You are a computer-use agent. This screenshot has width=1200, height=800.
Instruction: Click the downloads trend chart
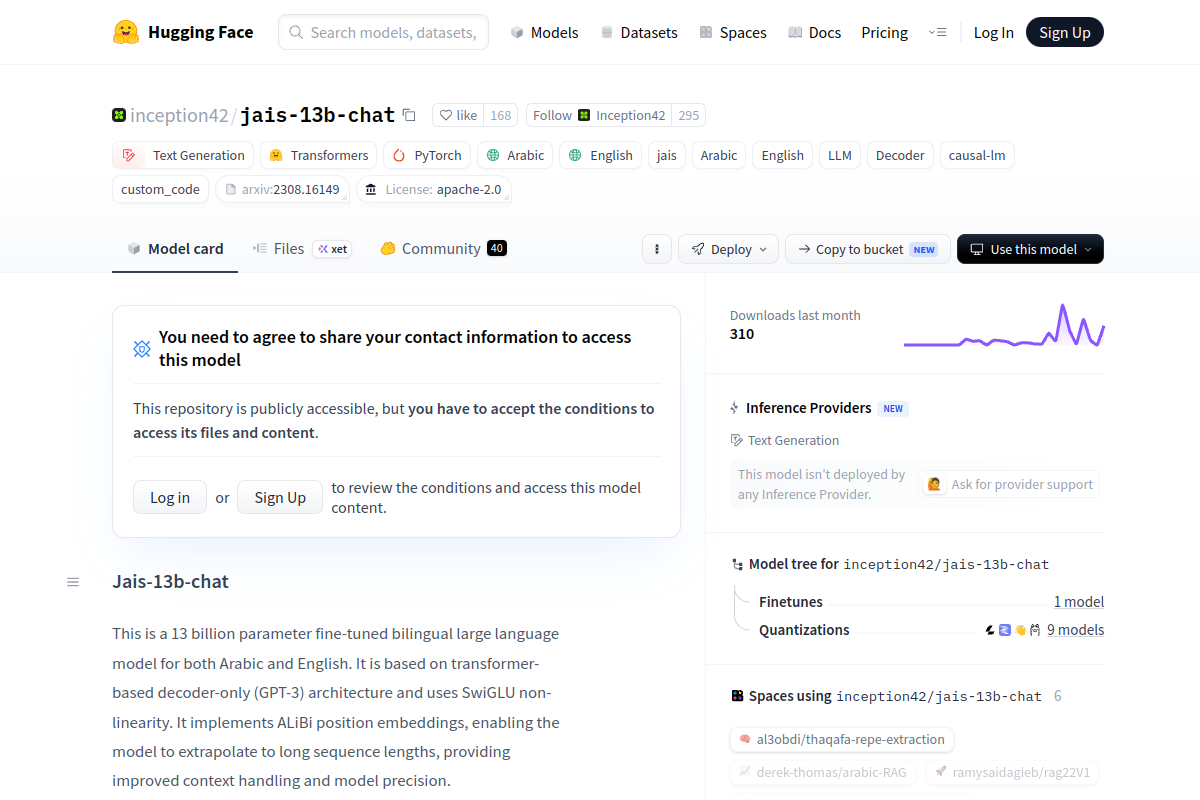pos(1004,325)
